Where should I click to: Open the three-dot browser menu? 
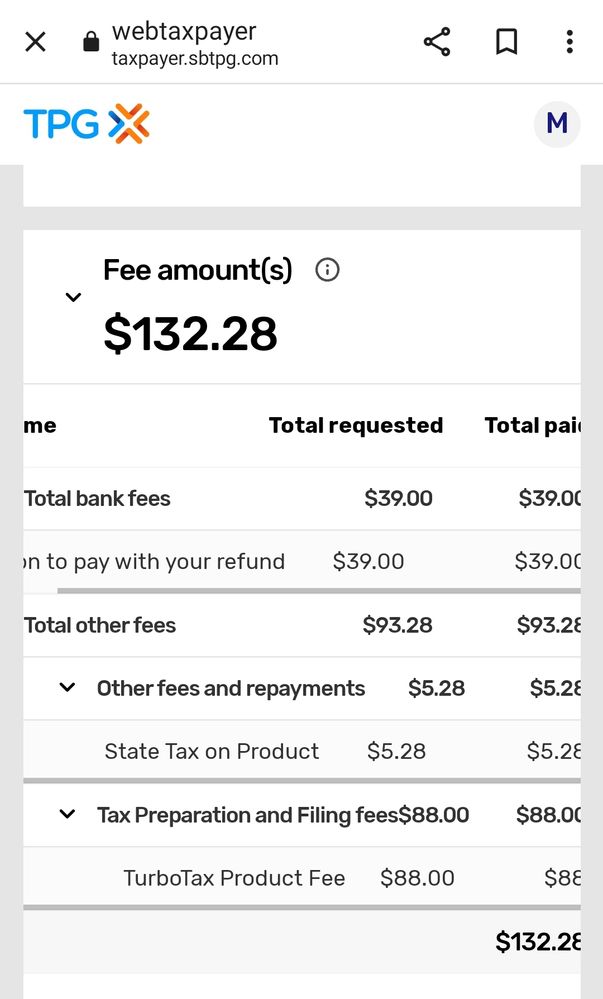[x=569, y=42]
